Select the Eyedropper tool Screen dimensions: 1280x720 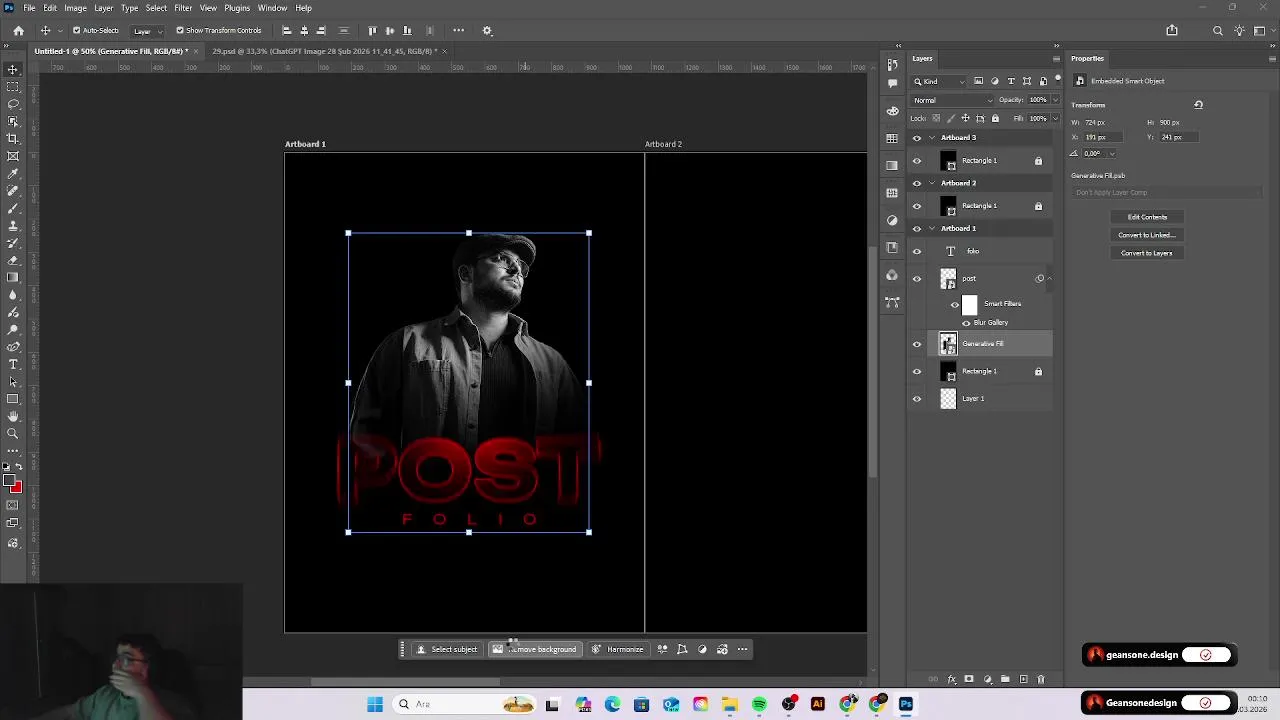pyautogui.click(x=13, y=173)
